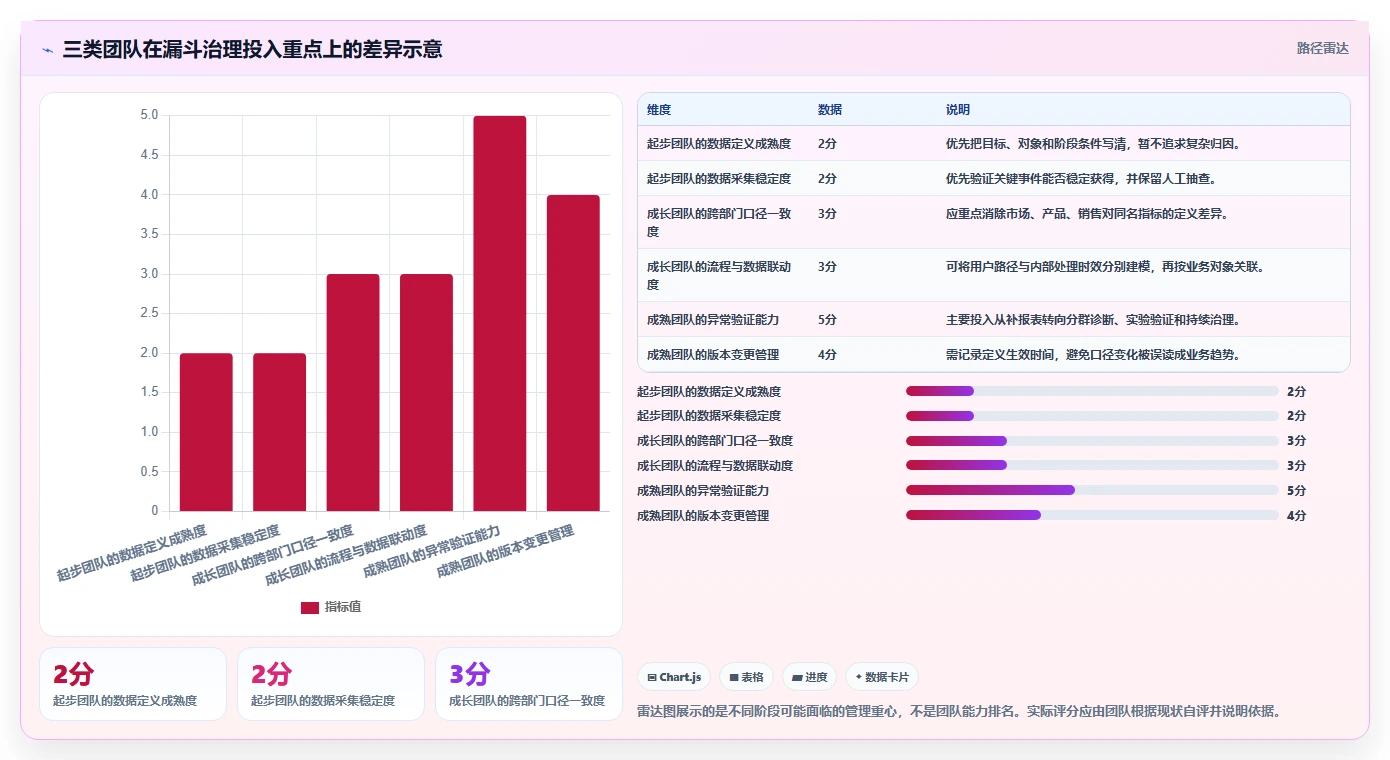The width and height of the screenshot is (1390, 760).
Task: Click the 表格 tag icon
Action: 734,677
